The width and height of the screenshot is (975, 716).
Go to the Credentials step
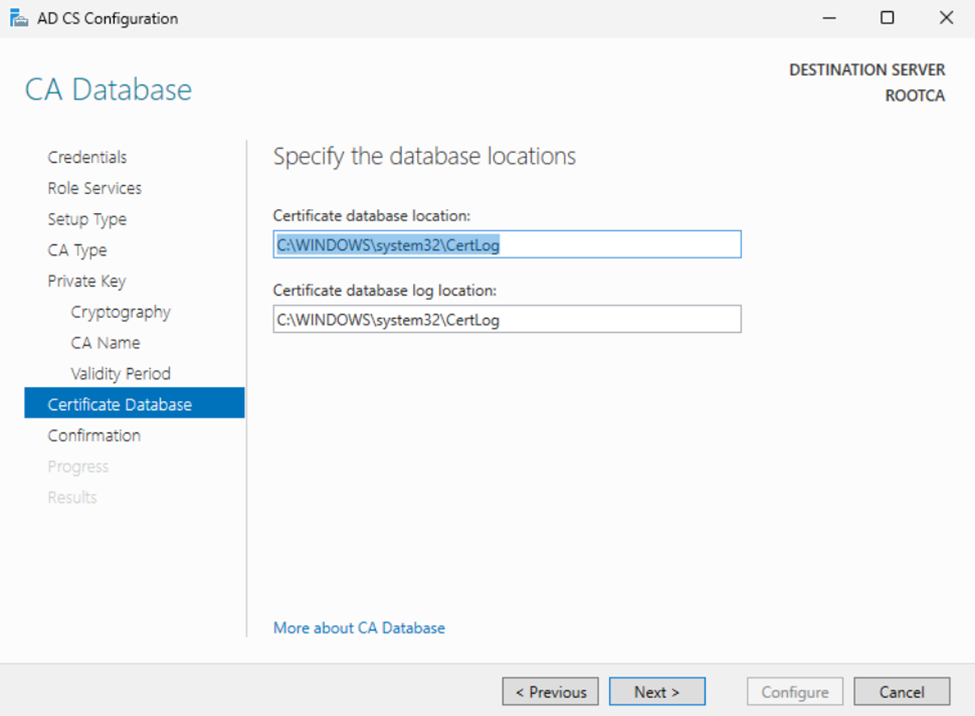pyautogui.click(x=87, y=157)
